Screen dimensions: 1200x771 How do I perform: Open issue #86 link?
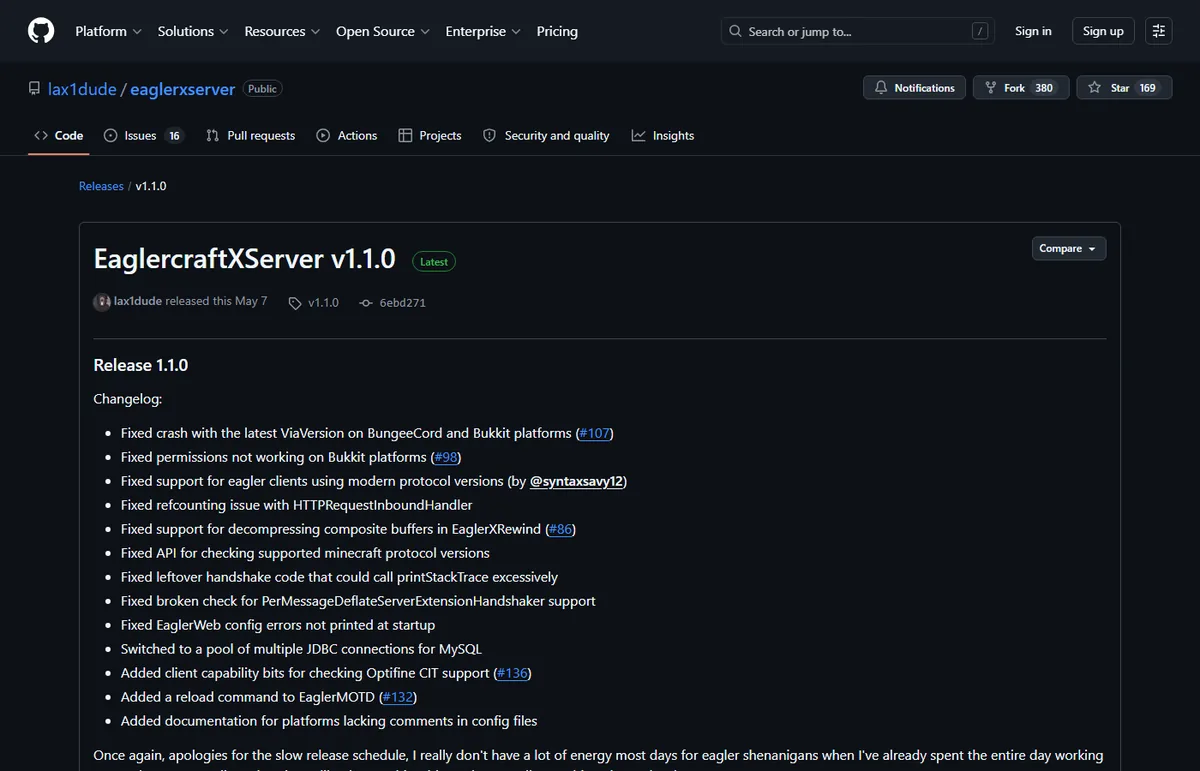561,529
